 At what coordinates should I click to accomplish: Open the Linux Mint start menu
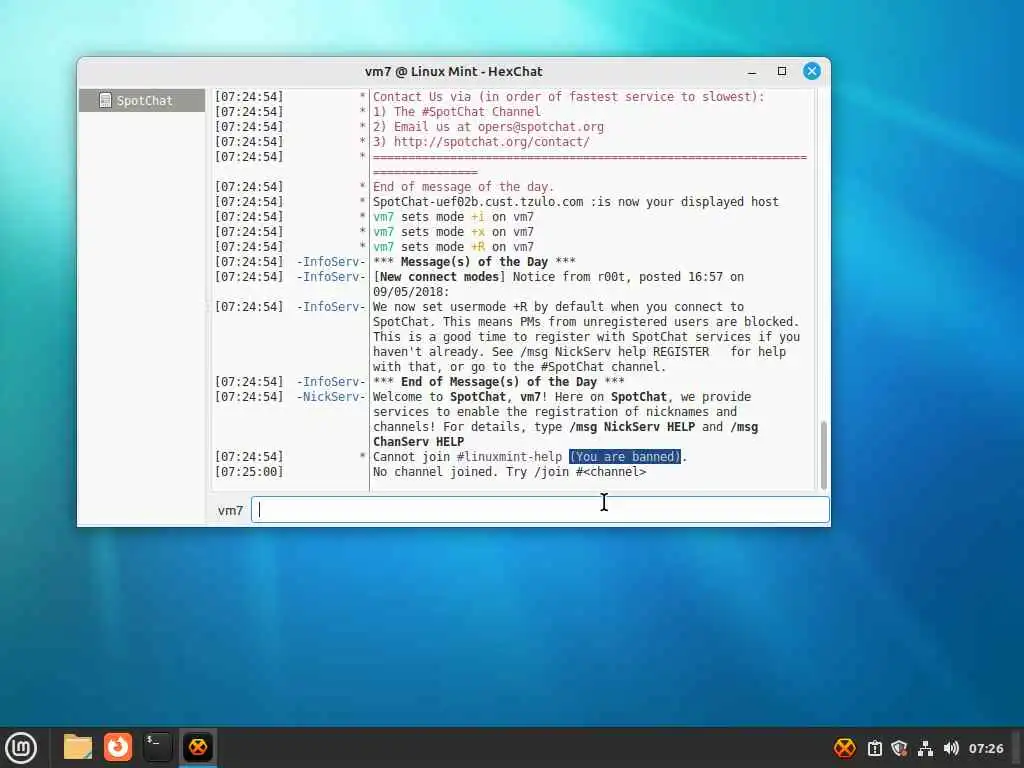pyautogui.click(x=21, y=748)
